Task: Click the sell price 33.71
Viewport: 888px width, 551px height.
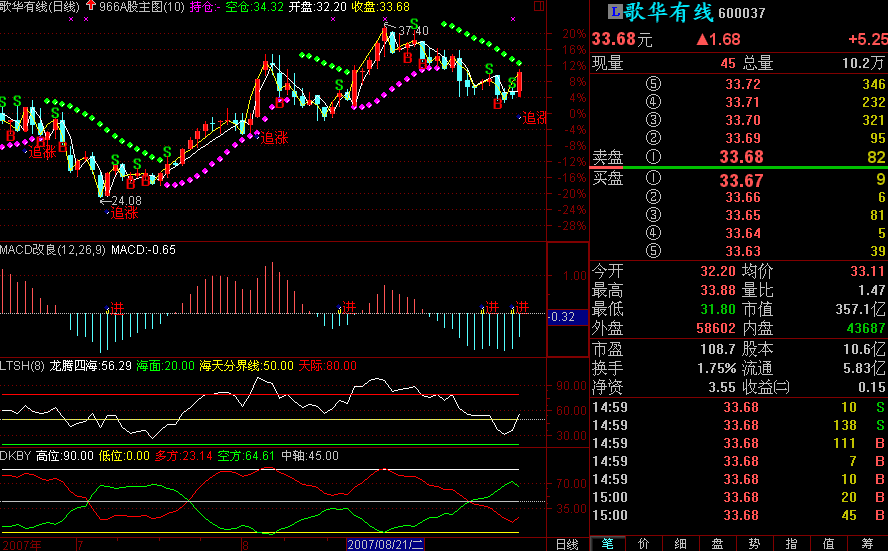Action: pyautogui.click(x=742, y=102)
